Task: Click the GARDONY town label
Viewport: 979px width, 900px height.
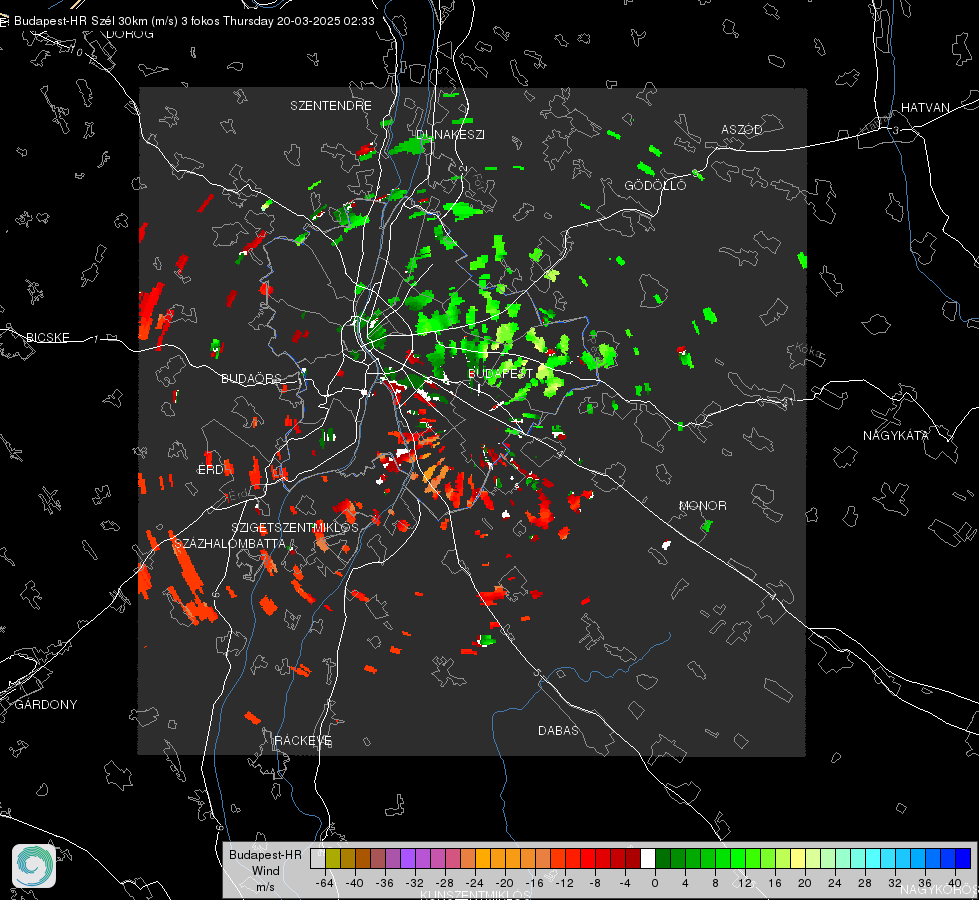Action: pos(46,705)
